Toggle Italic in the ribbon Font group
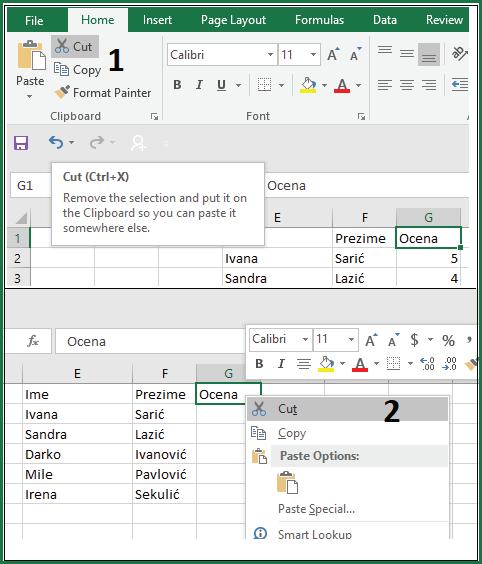The width and height of the screenshot is (482, 564). 199,85
